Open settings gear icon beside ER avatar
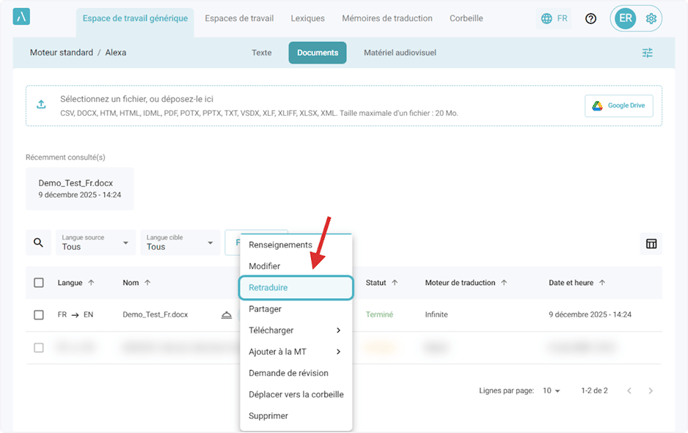 [x=652, y=19]
